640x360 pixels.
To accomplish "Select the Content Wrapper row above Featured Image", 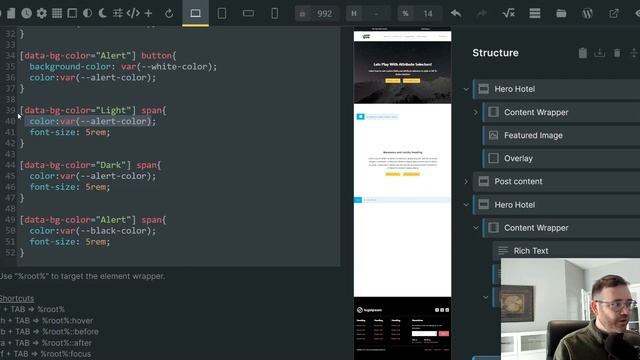I will coord(561,112).
